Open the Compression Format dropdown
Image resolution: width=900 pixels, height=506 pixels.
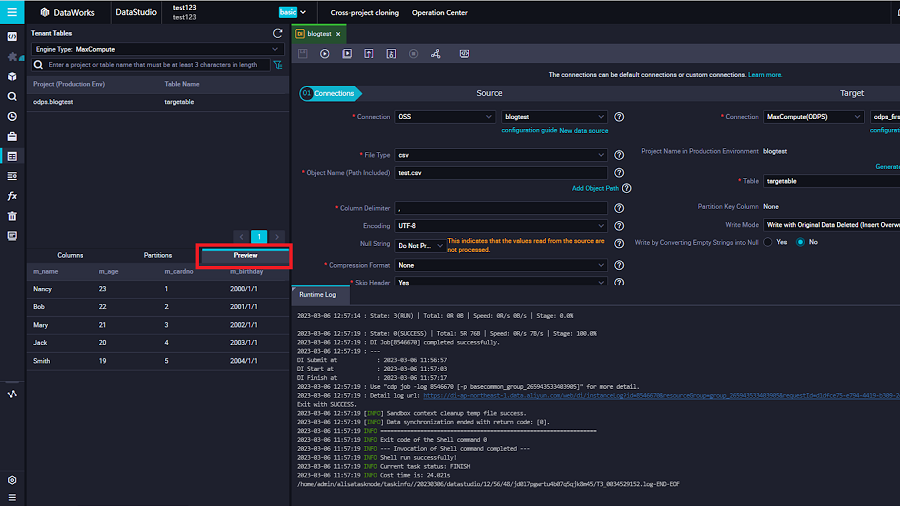coord(501,265)
